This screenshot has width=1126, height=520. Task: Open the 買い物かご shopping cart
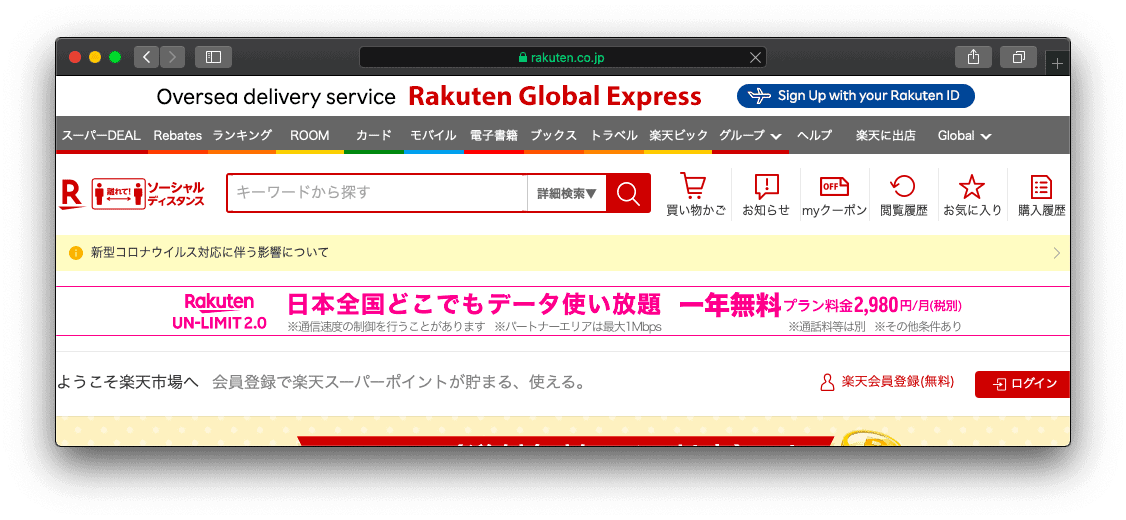(x=695, y=195)
